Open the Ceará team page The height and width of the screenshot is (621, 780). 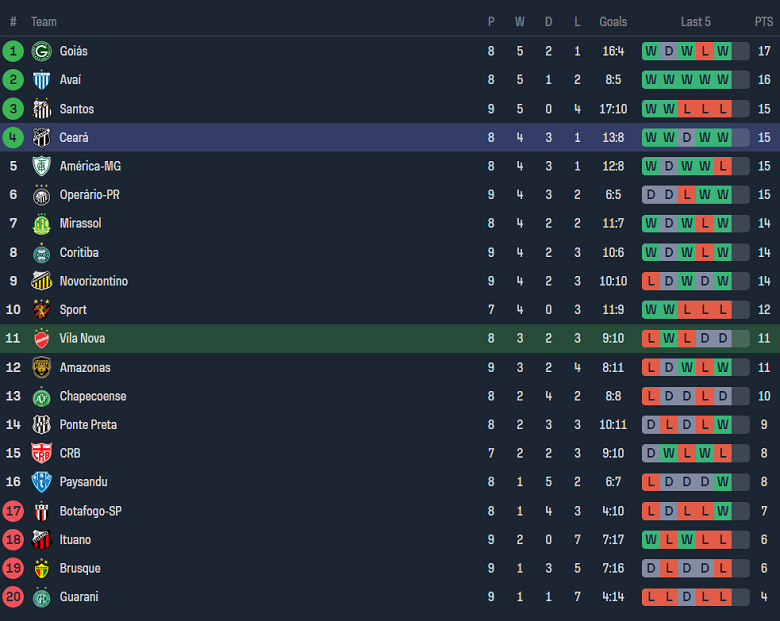tap(74, 138)
